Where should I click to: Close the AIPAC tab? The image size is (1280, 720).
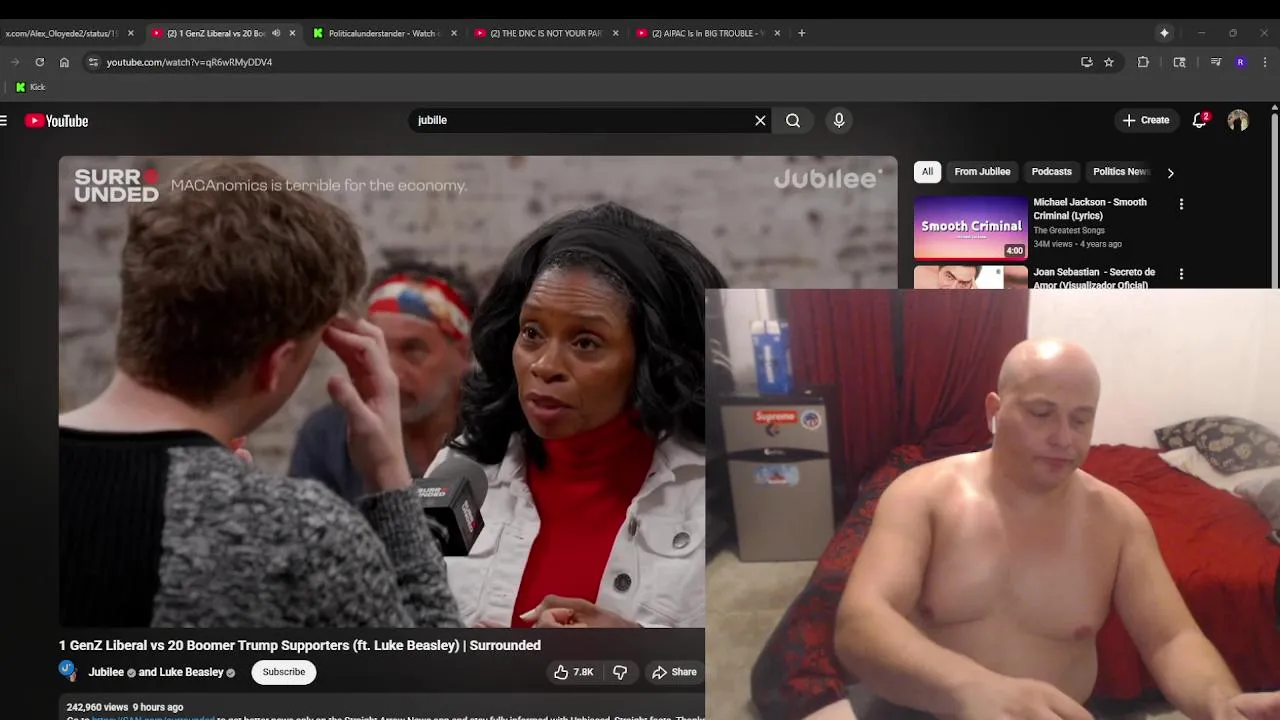(777, 33)
